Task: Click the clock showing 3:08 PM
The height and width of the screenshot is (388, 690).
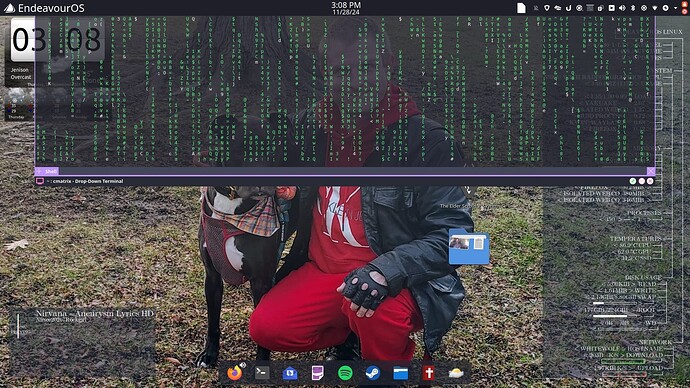Action: tap(346, 8)
